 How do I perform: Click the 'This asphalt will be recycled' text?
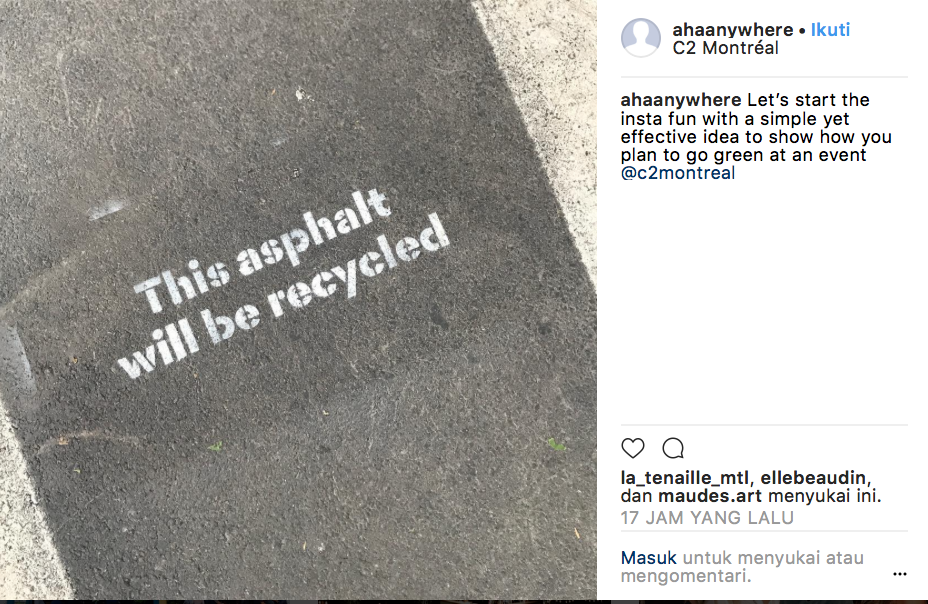tap(283, 284)
